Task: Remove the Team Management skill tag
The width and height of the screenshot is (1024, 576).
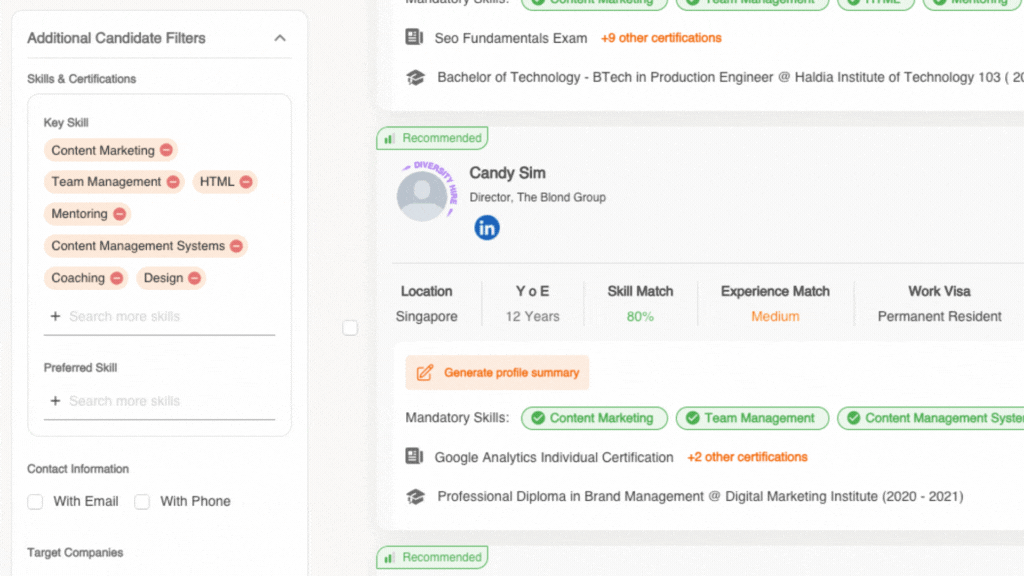Action: [173, 182]
